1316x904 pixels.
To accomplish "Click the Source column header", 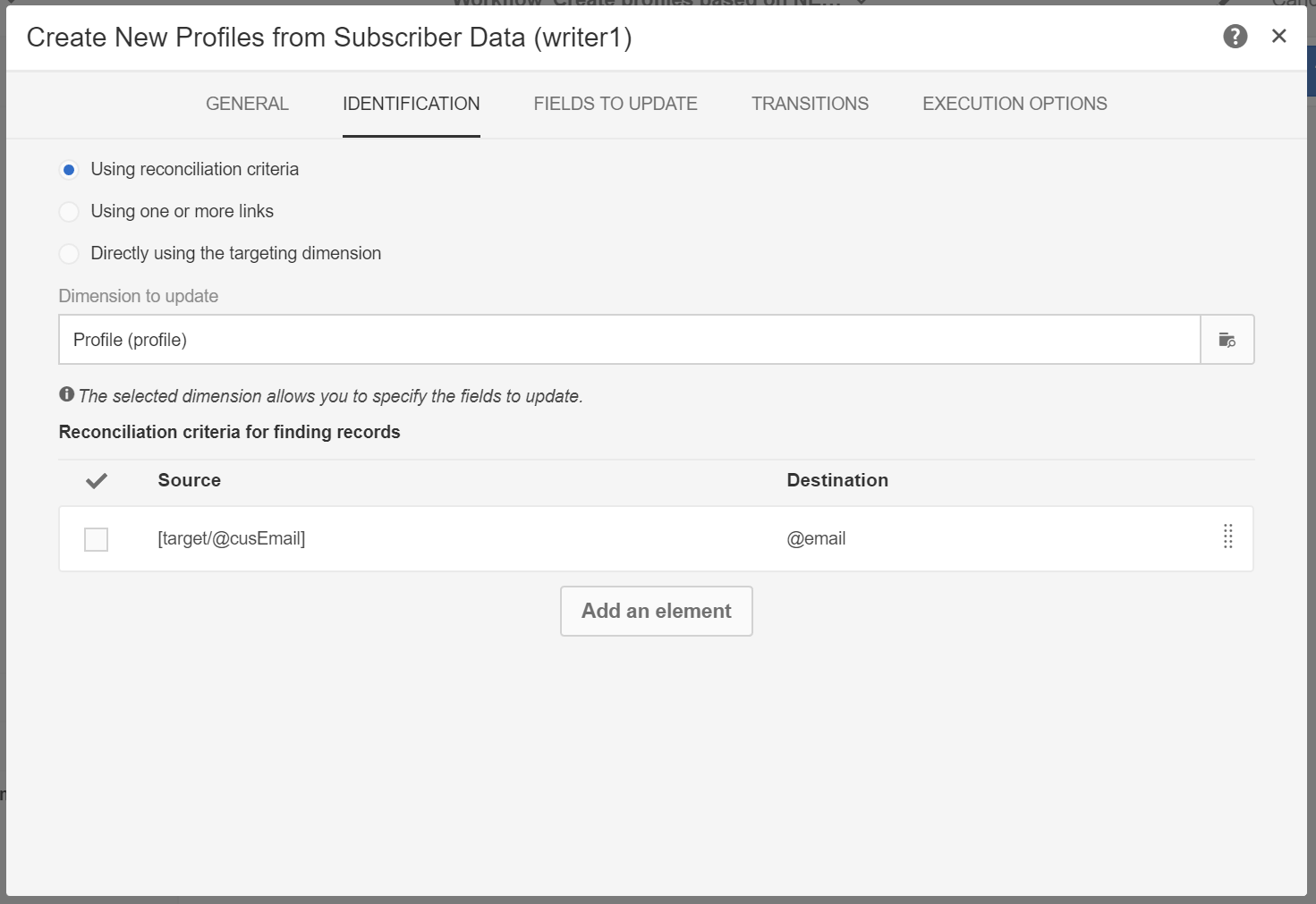I will (190, 480).
